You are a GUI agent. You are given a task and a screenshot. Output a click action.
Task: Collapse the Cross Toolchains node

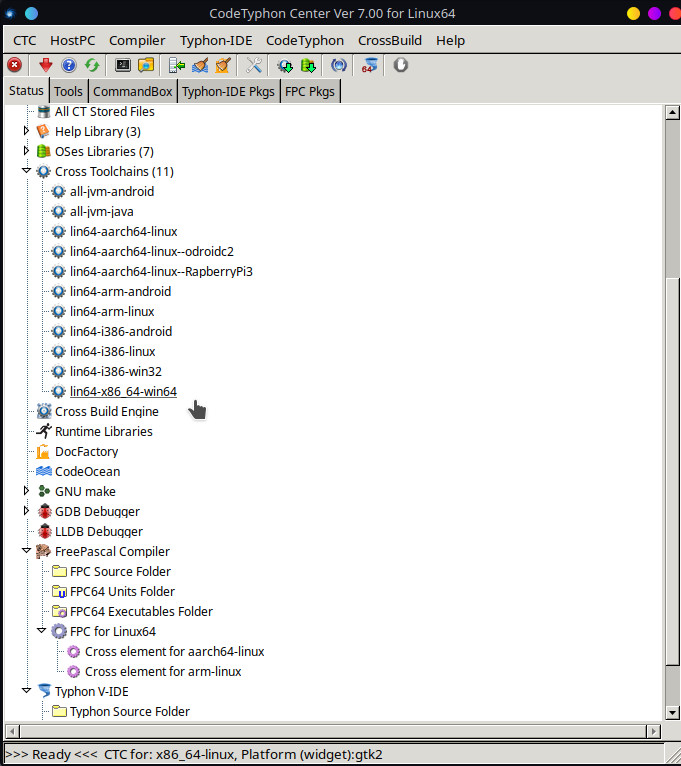click(x=26, y=170)
